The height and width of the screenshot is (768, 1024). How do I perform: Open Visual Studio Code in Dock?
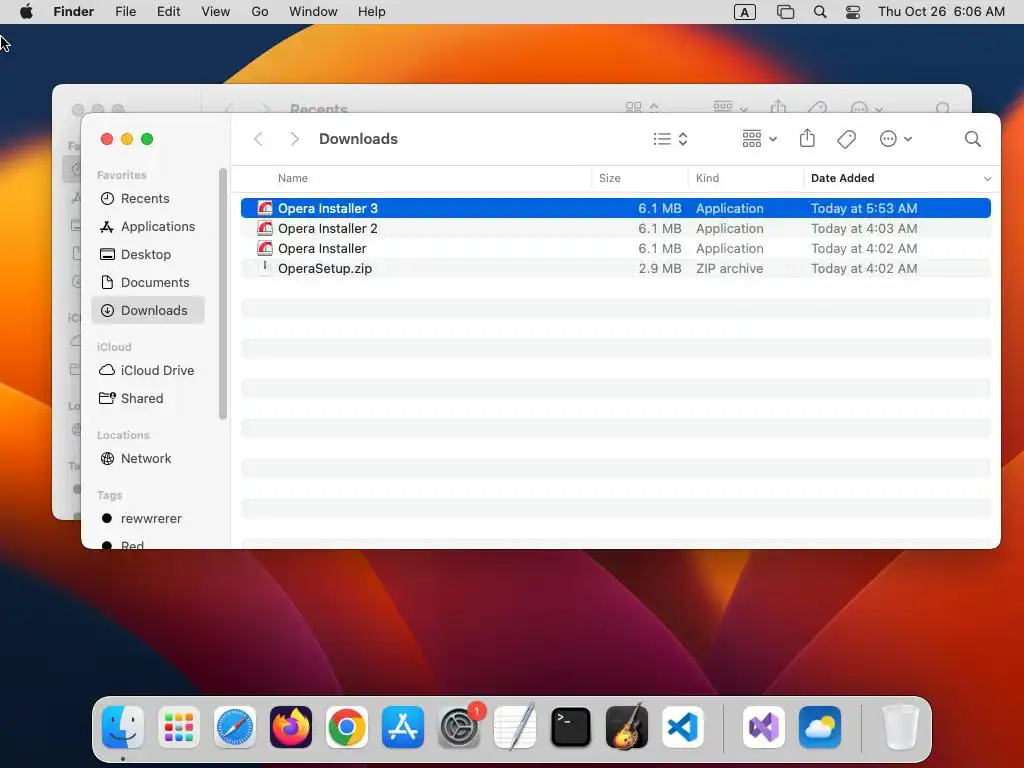(x=683, y=727)
